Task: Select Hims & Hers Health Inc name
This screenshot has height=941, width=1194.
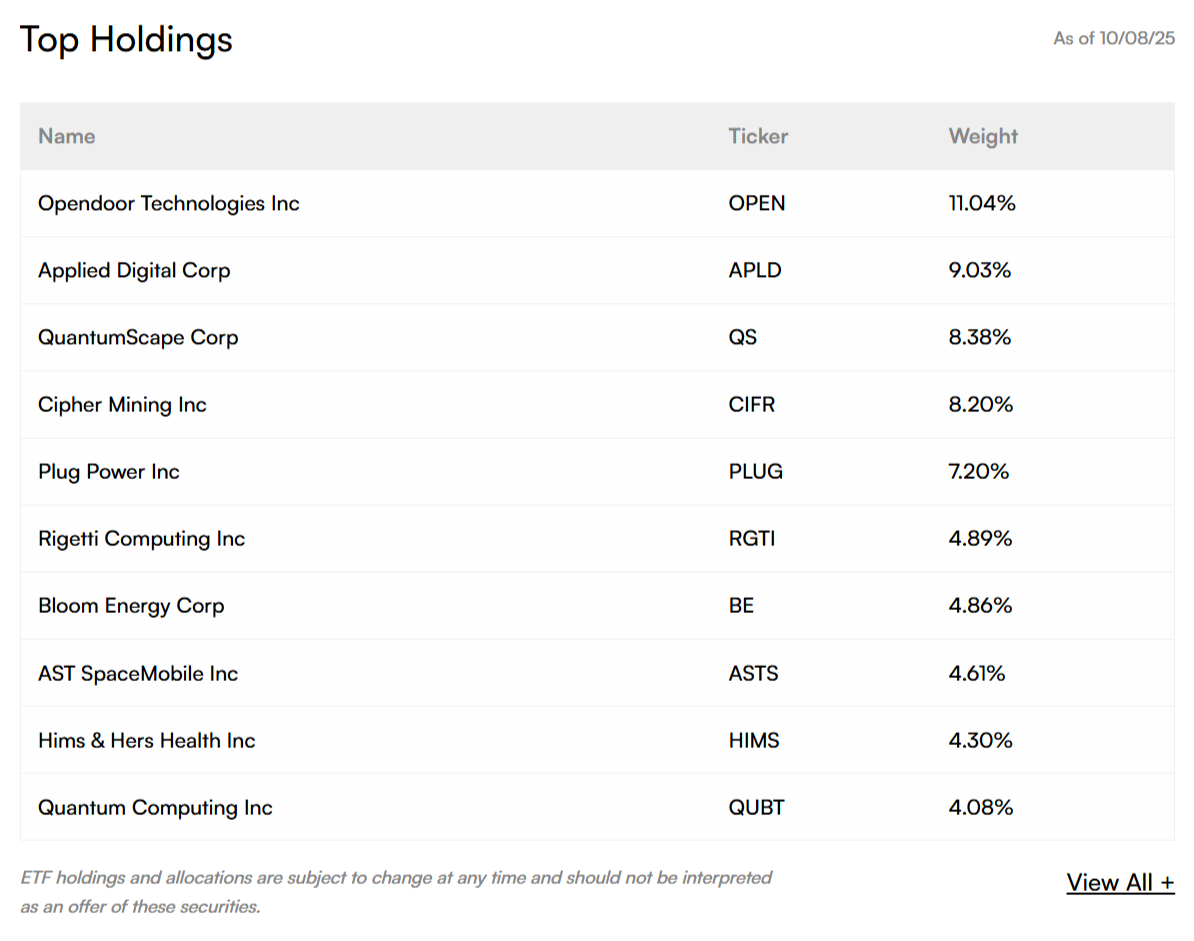Action: pyautogui.click(x=147, y=740)
